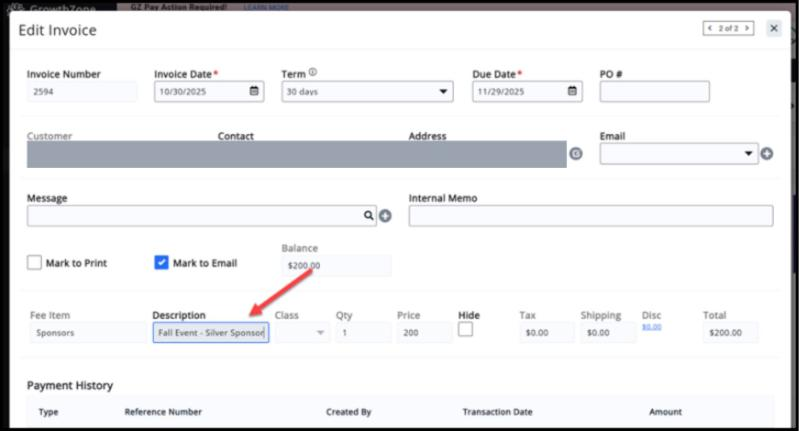Add a new email with plus icon

click(x=766, y=153)
